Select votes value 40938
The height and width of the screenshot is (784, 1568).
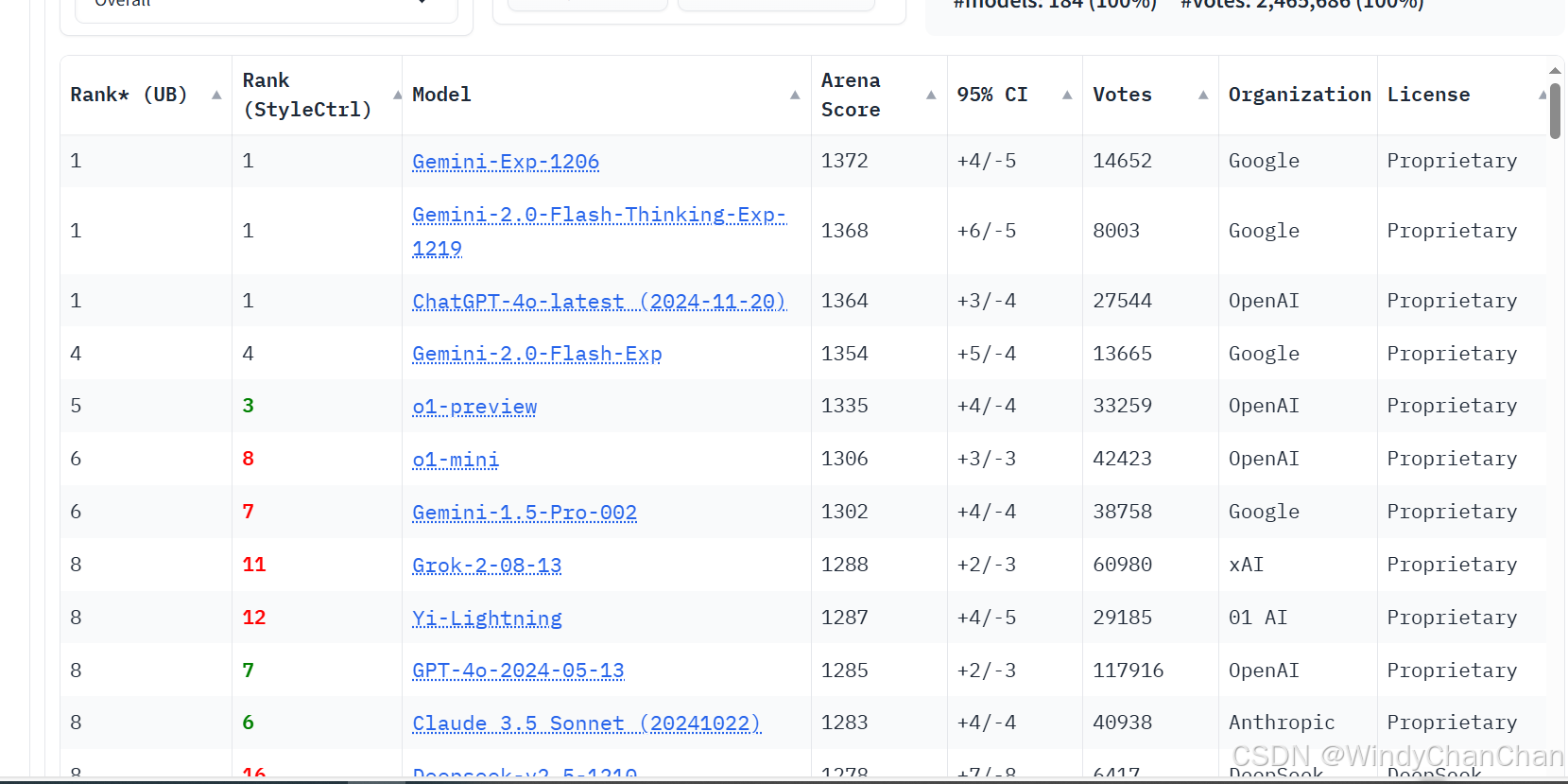[1122, 723]
